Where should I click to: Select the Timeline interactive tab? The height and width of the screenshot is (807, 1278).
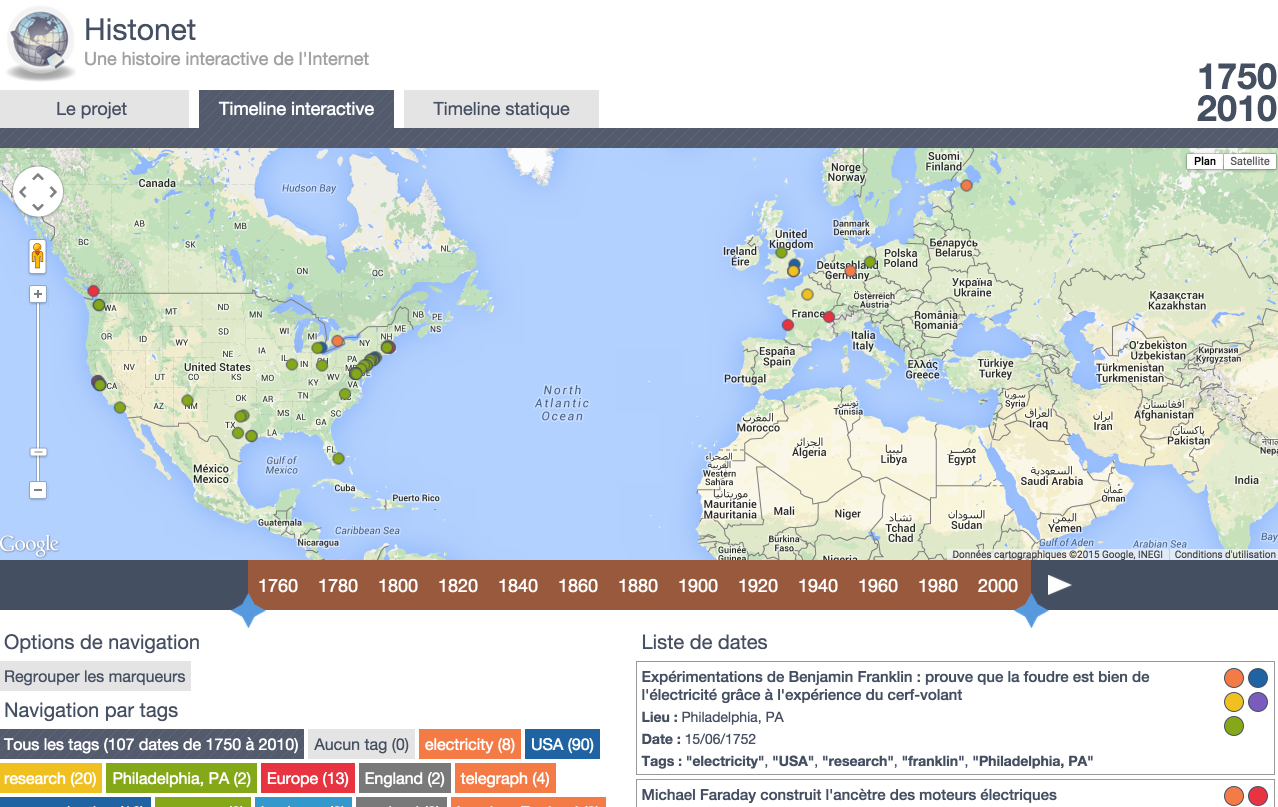click(296, 109)
